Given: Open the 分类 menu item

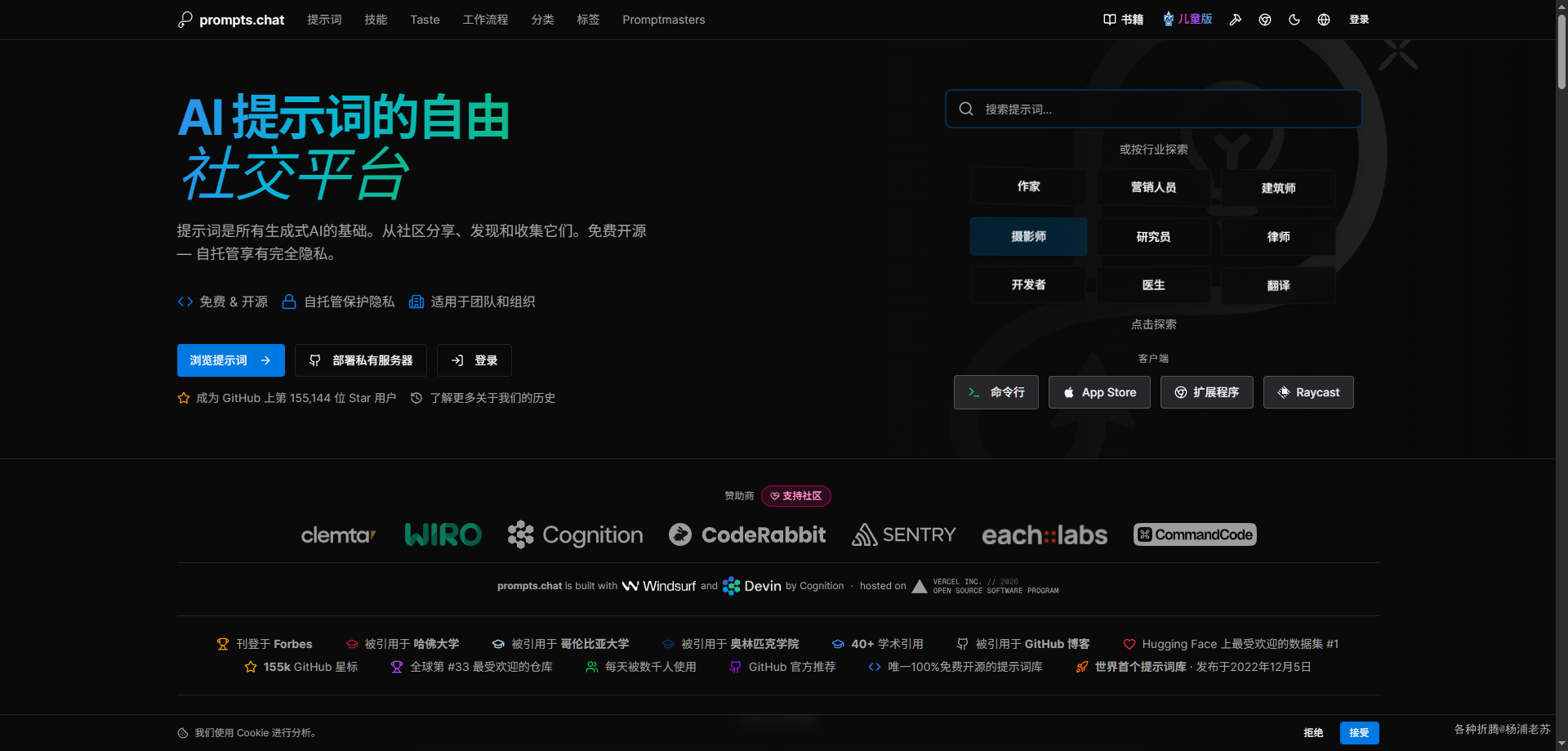Looking at the screenshot, I should point(542,20).
